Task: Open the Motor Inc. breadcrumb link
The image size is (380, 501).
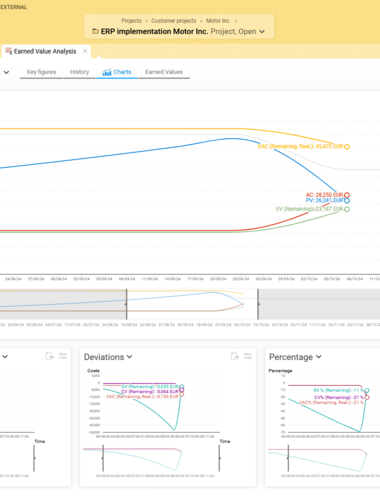Action: coord(218,21)
